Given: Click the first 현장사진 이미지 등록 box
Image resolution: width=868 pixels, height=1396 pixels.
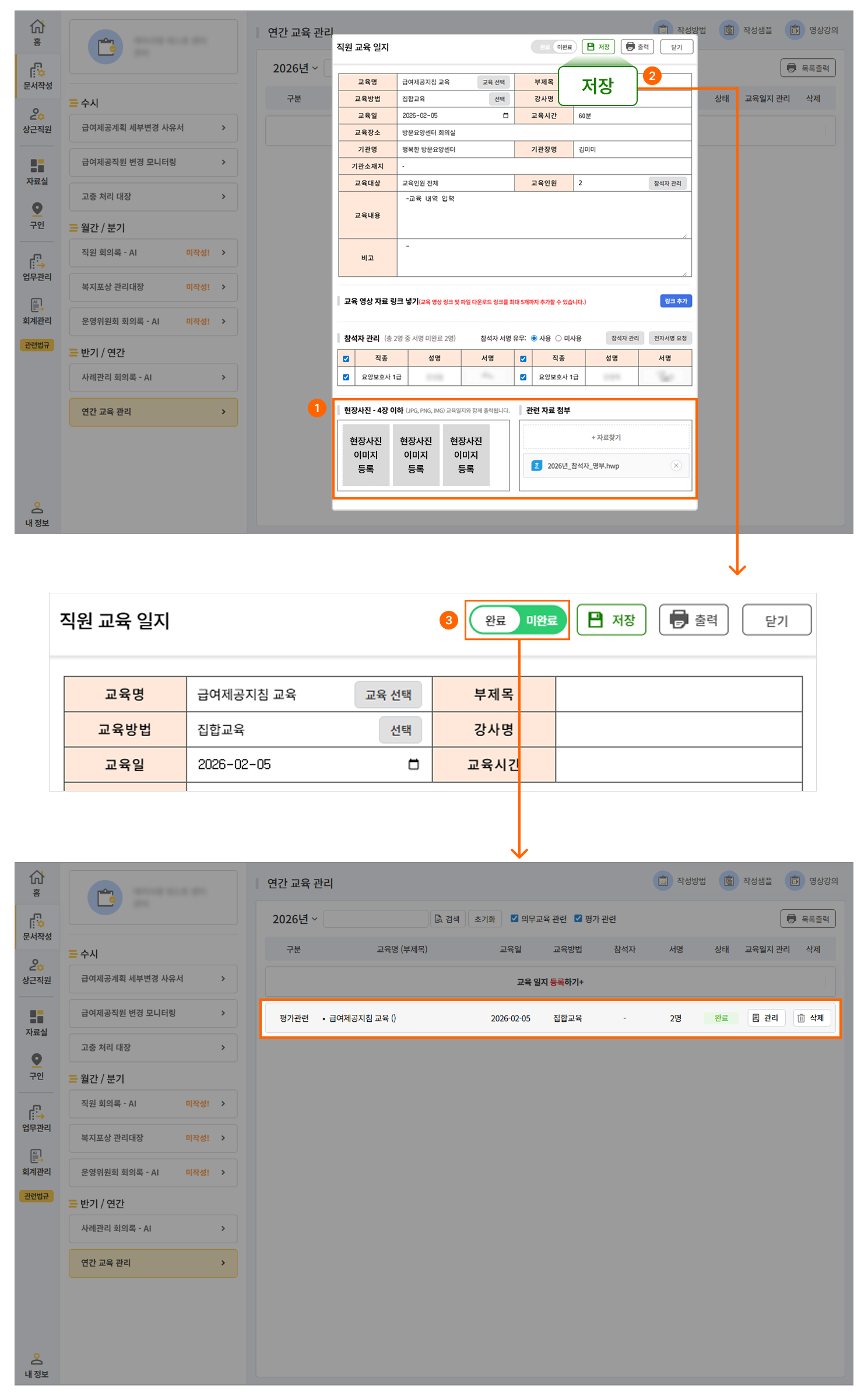Looking at the screenshot, I should point(366,455).
